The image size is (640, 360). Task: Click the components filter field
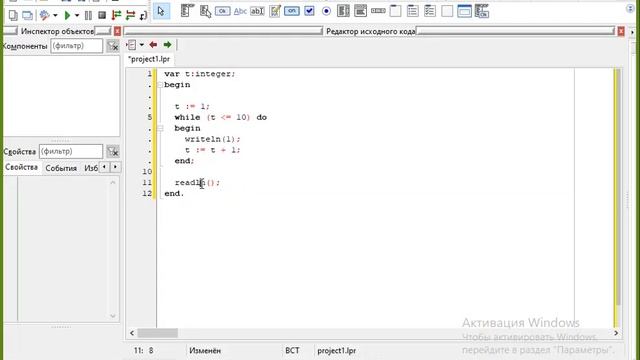77,46
